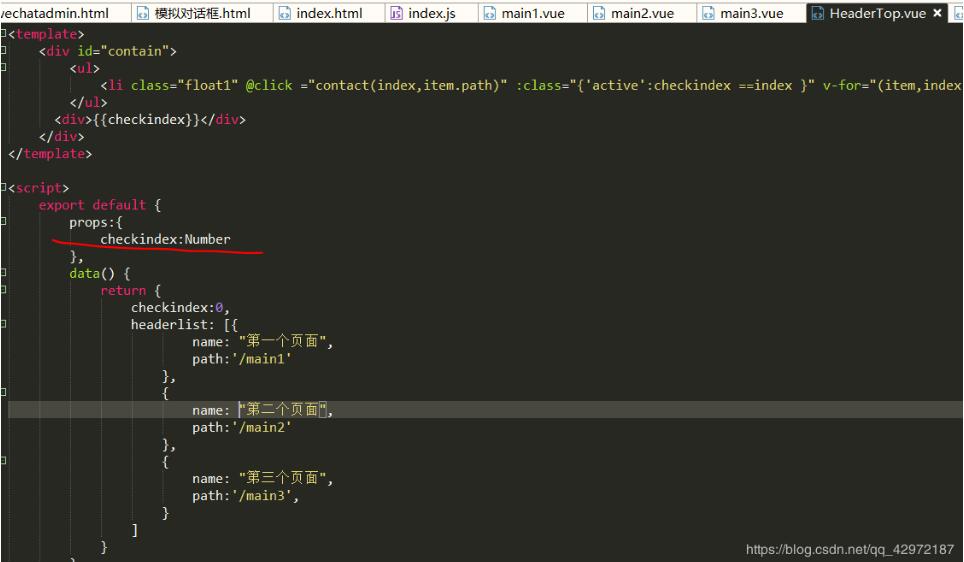This screenshot has width=964, height=562.
Task: Open the index.js tab
Action: point(432,13)
